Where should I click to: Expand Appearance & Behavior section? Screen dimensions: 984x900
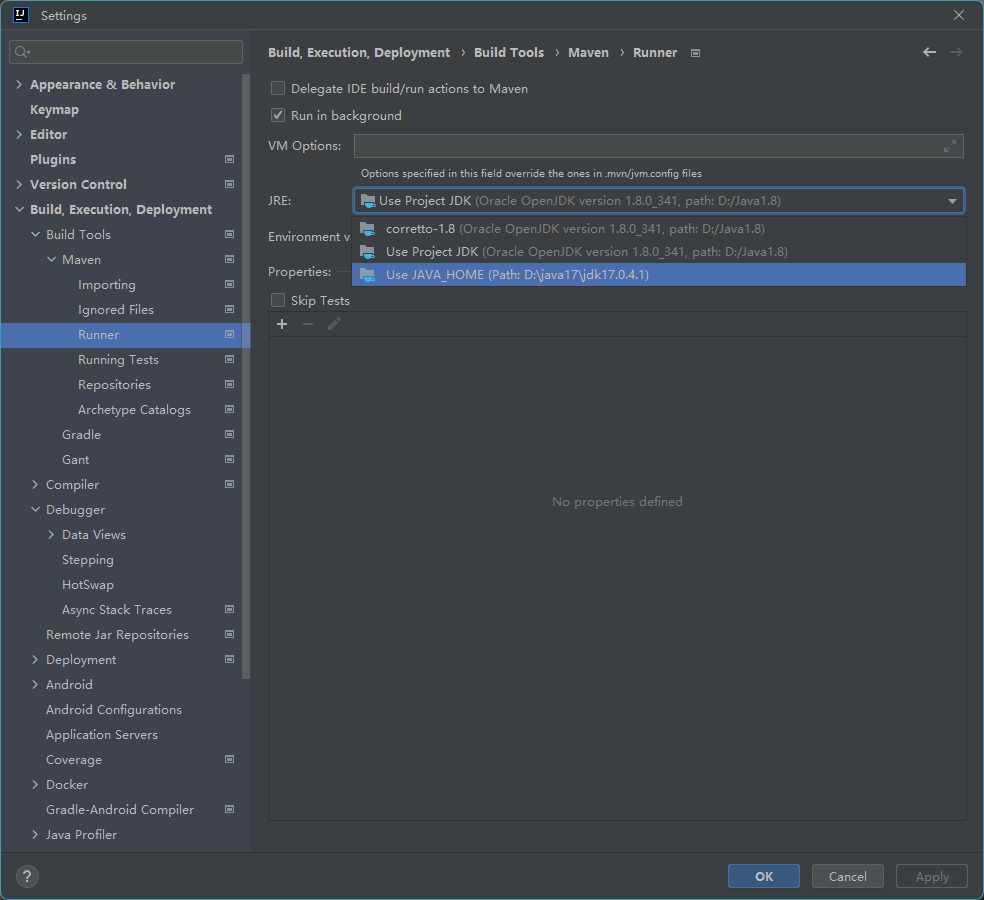(x=19, y=85)
